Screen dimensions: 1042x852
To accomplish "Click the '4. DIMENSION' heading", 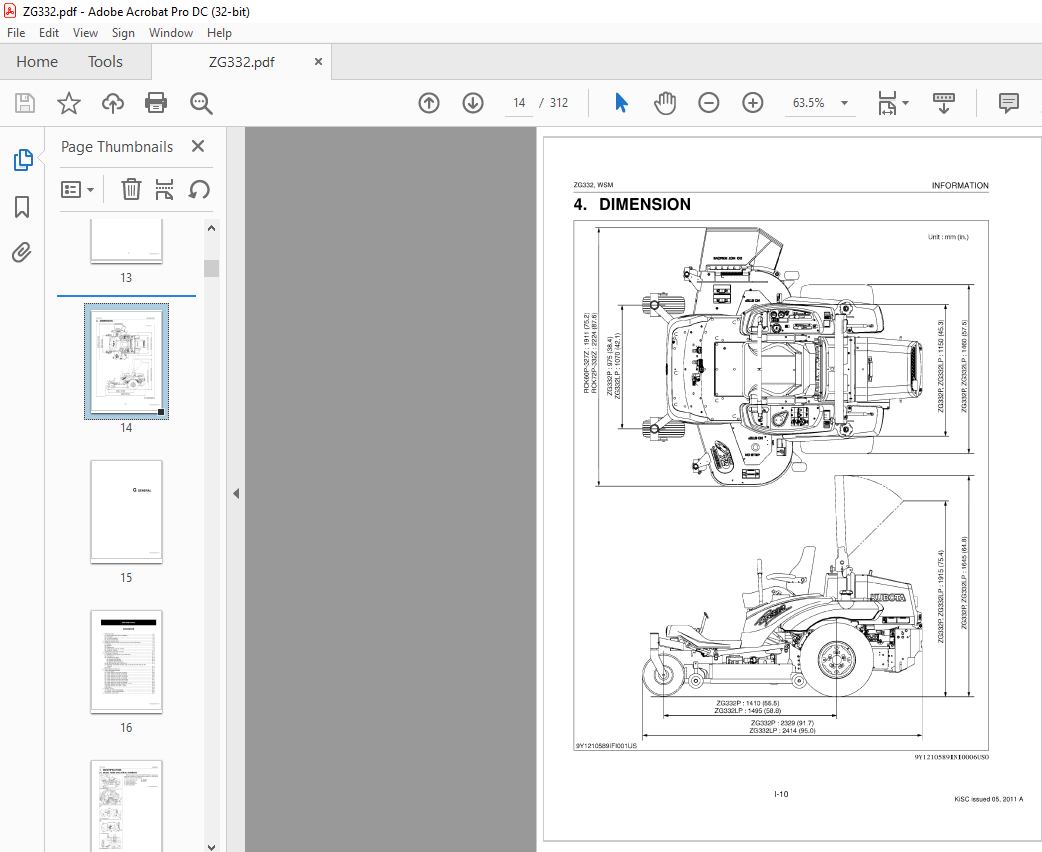I will click(x=632, y=204).
